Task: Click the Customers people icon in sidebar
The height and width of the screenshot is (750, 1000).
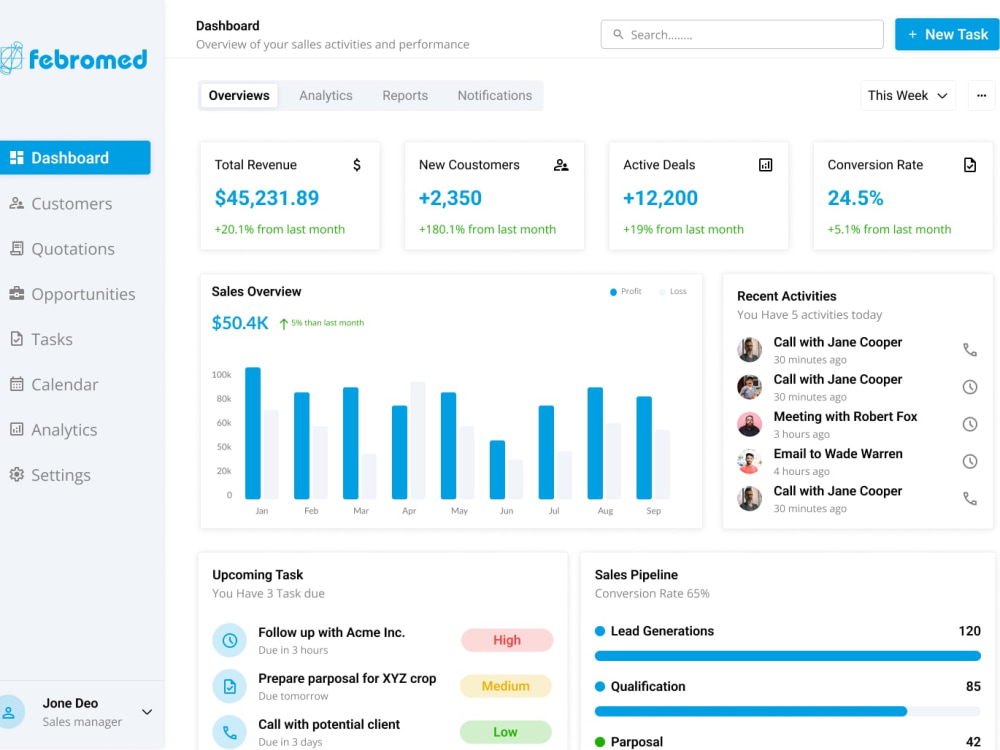Action: point(17,203)
